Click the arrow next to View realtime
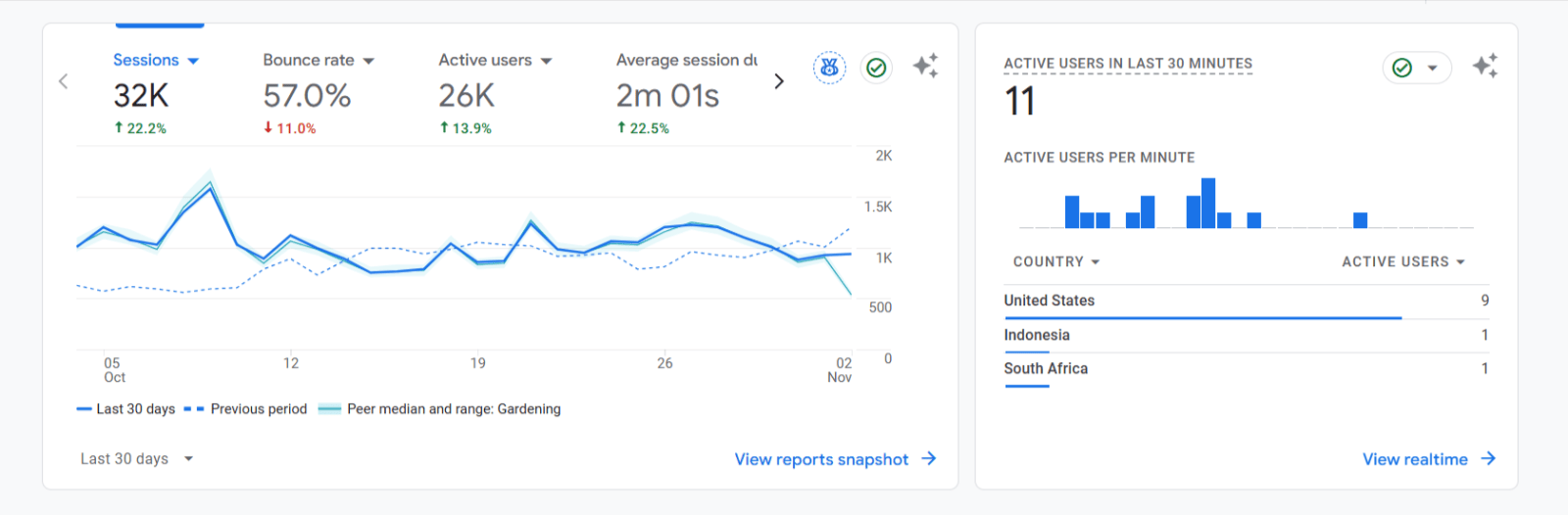This screenshot has width=1568, height=515. tap(1488, 458)
